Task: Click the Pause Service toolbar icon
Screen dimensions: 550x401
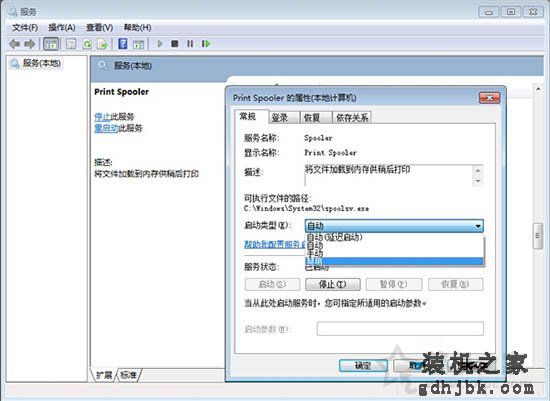Action: tap(190, 44)
